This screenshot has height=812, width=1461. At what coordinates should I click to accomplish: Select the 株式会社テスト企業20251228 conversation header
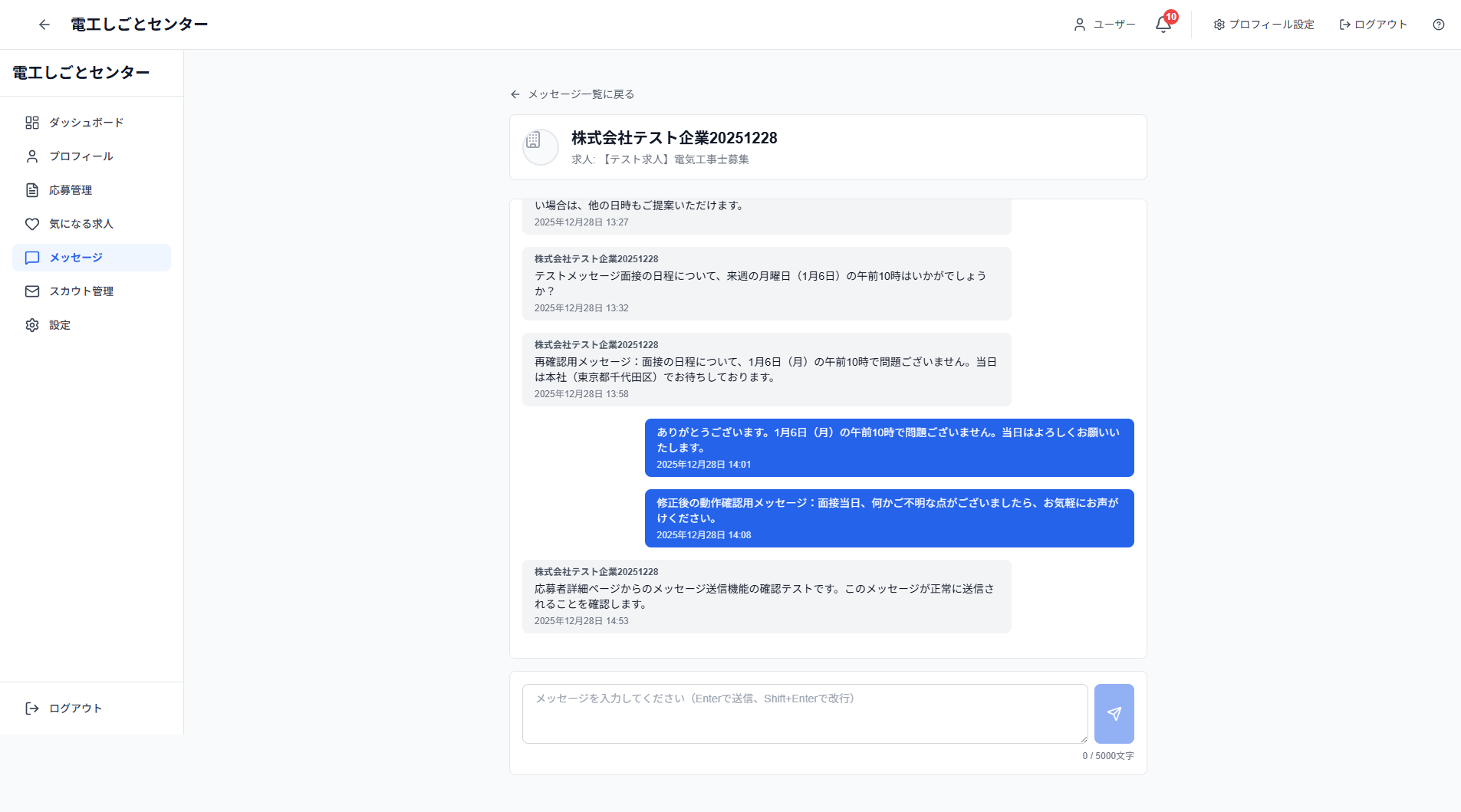coord(673,138)
